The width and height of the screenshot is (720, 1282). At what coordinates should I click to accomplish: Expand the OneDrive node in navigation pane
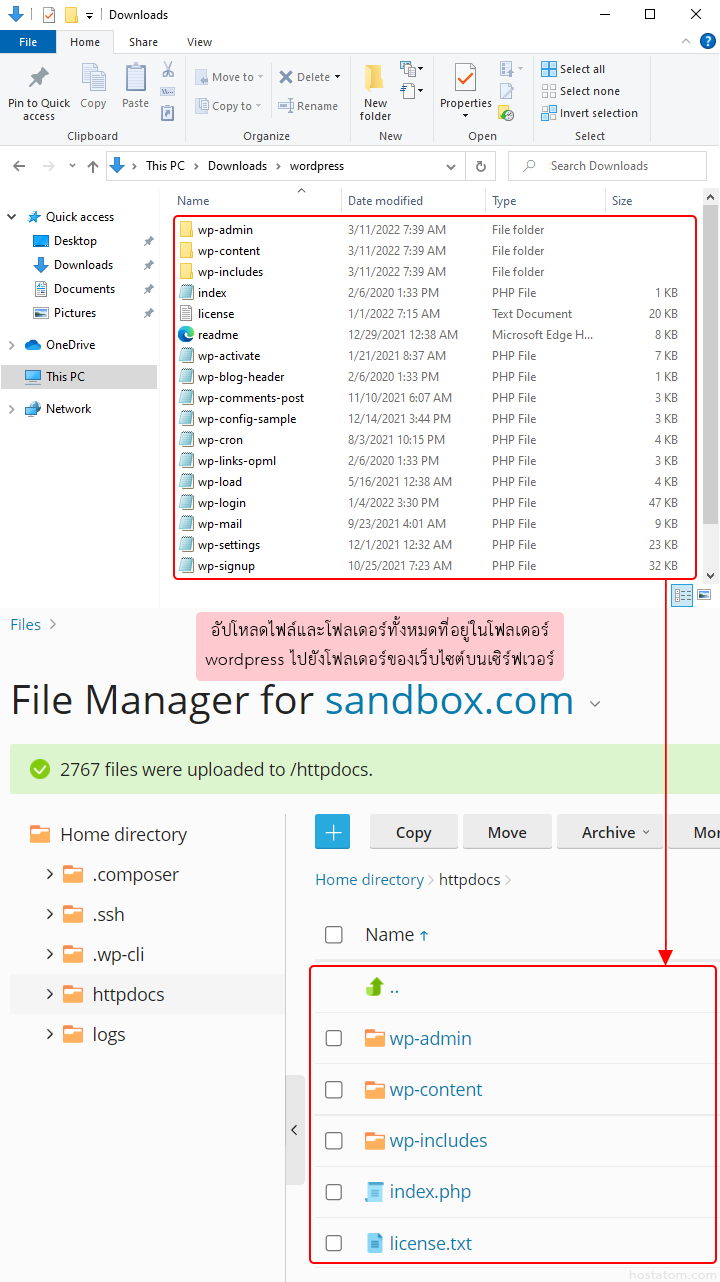pyautogui.click(x=12, y=345)
